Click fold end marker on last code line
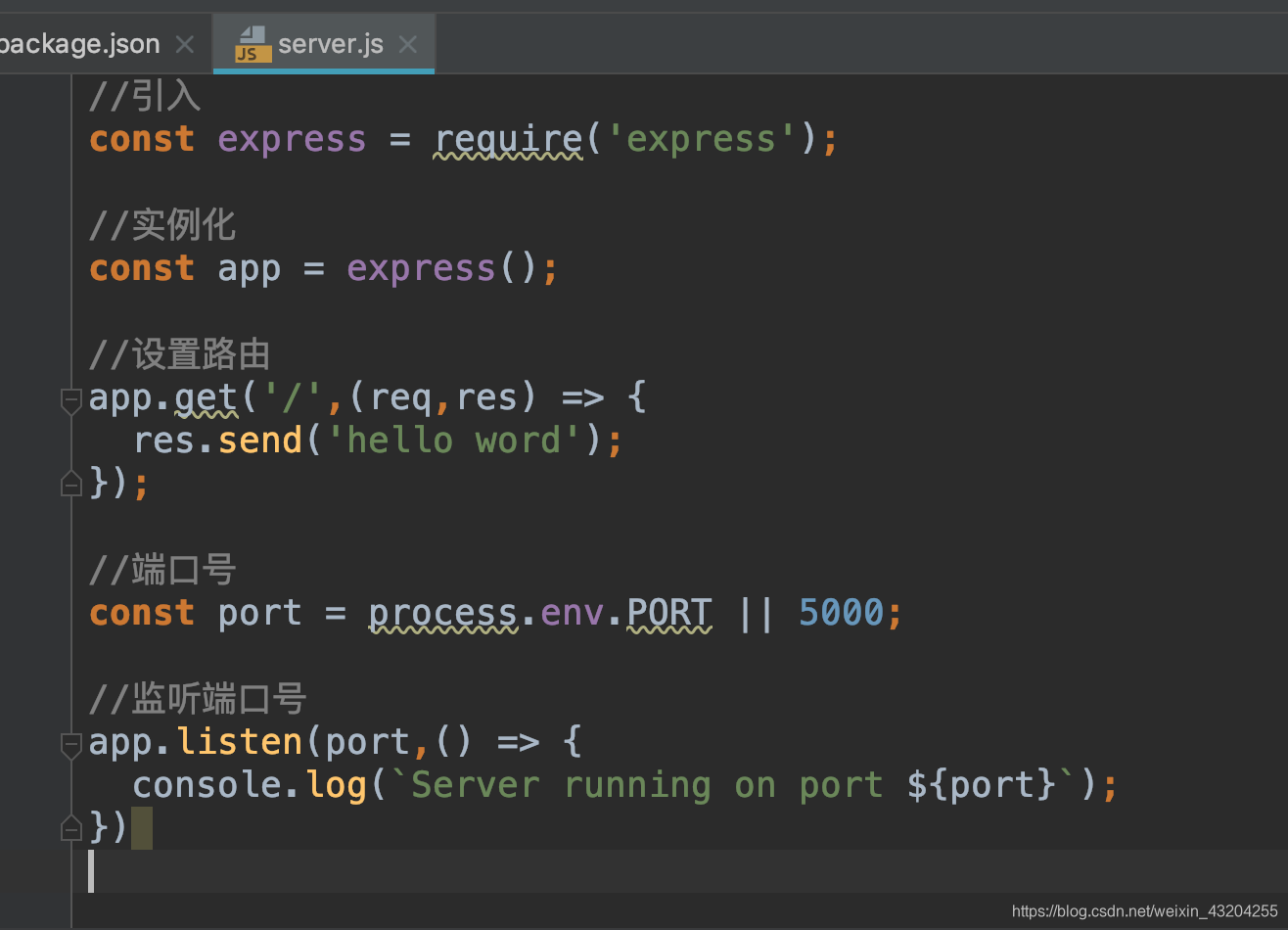Viewport: 1288px width, 930px height. click(70, 828)
